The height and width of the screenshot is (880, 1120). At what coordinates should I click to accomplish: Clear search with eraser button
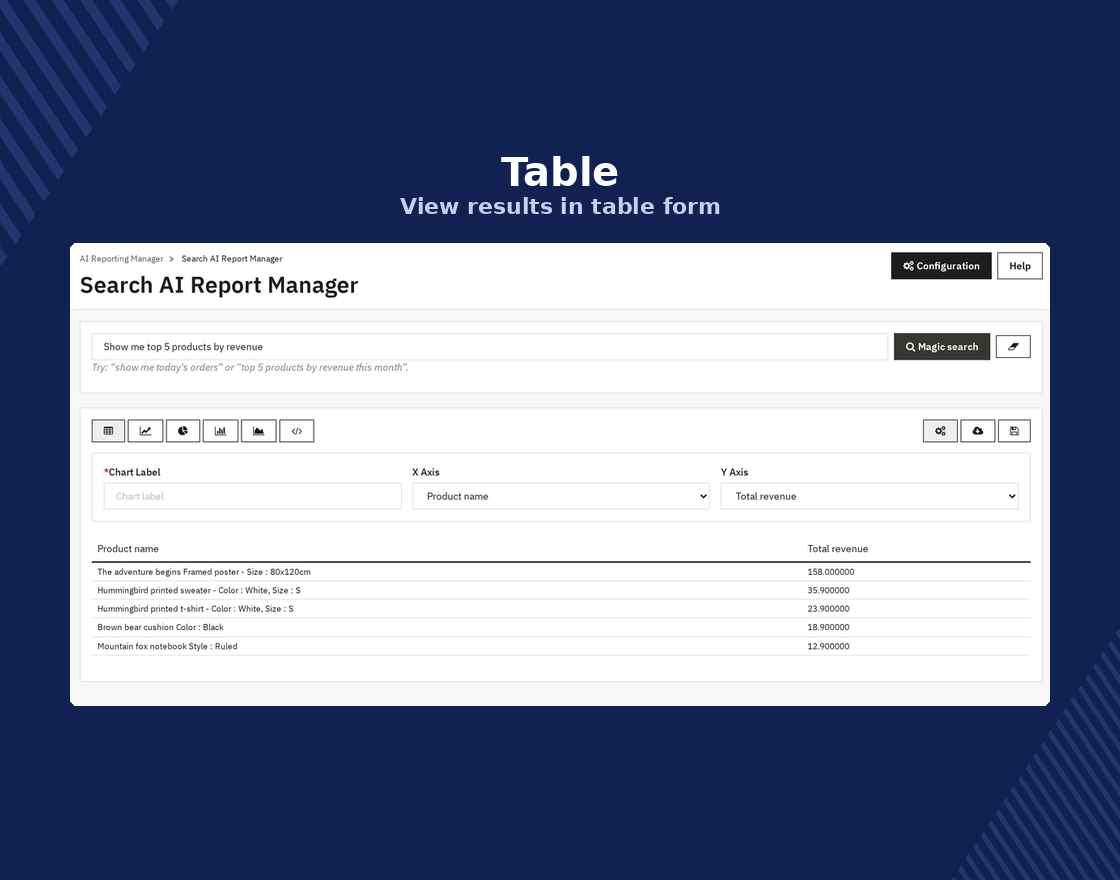(x=1013, y=346)
